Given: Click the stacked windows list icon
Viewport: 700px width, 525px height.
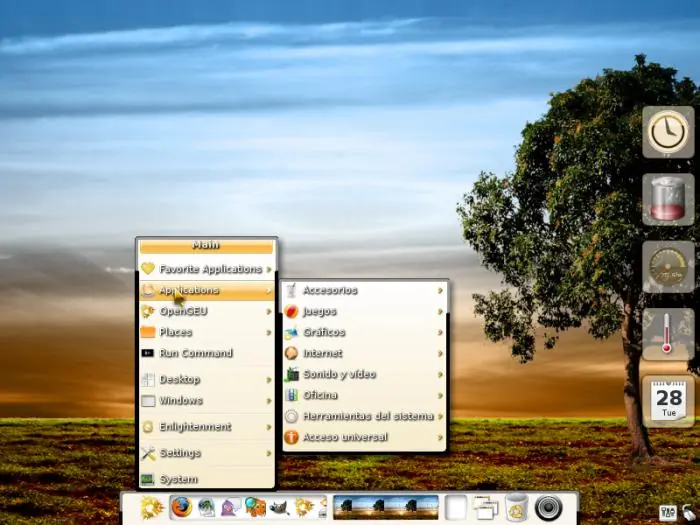Looking at the screenshot, I should pyautogui.click(x=485, y=508).
